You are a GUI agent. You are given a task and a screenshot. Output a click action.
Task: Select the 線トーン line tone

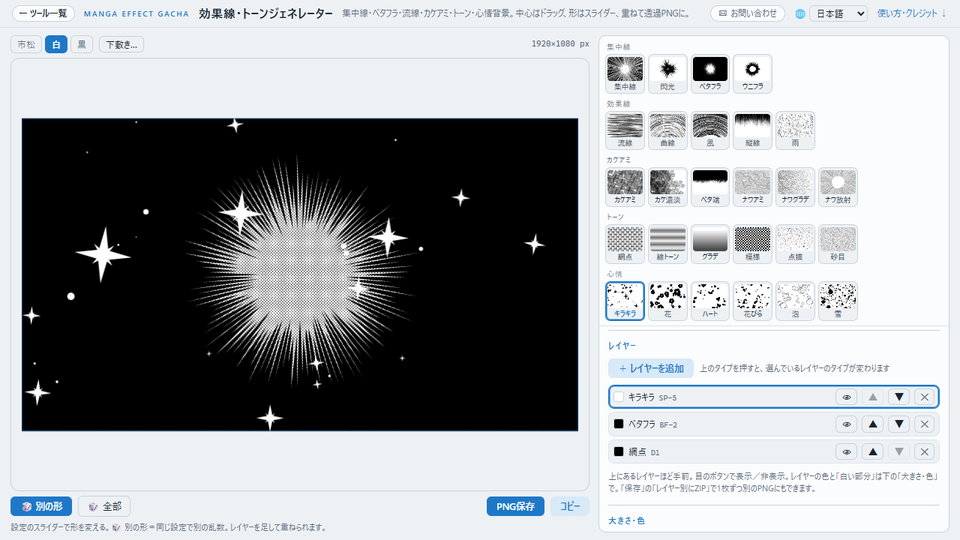click(x=667, y=244)
